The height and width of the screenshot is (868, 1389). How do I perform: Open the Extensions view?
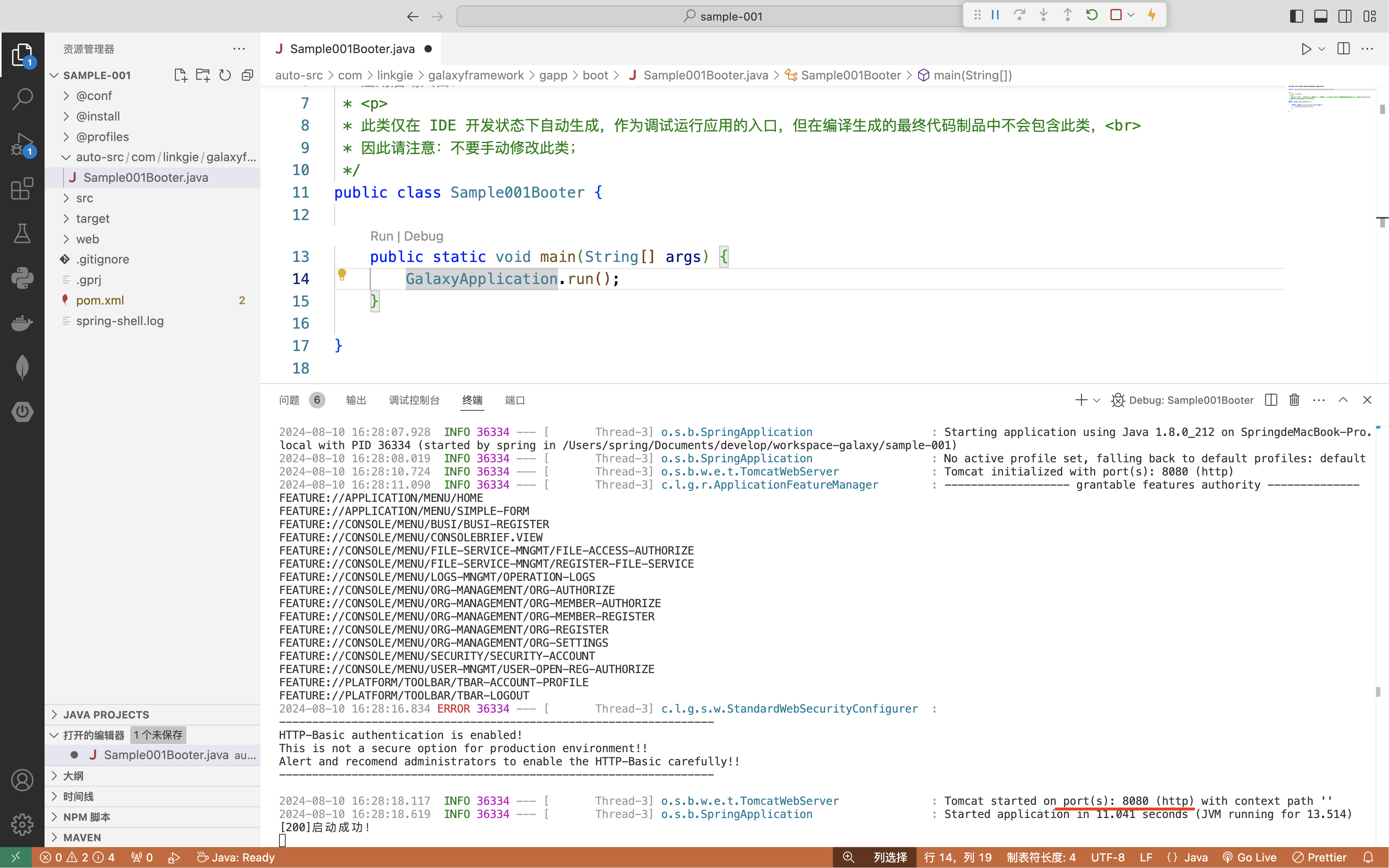[22, 188]
